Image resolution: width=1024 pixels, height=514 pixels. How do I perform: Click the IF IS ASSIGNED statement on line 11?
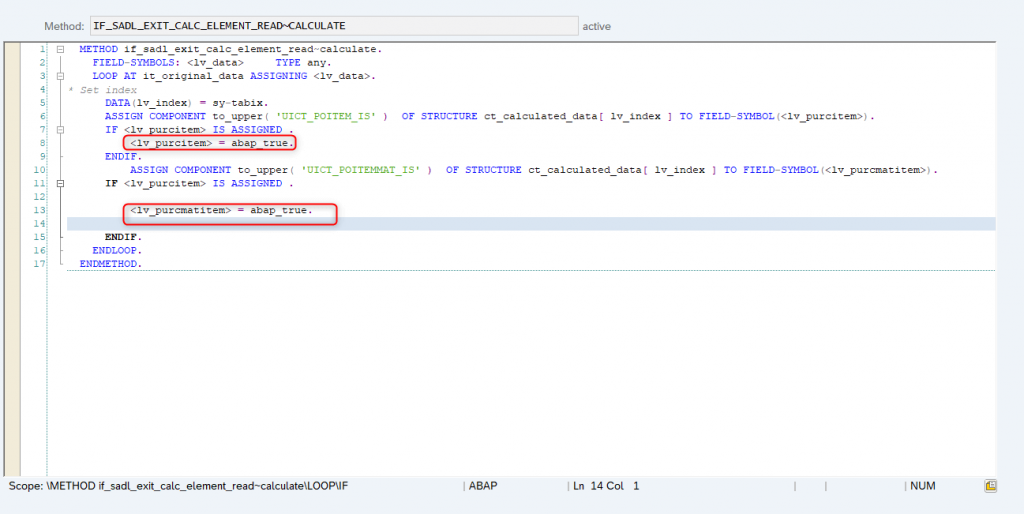(x=199, y=184)
